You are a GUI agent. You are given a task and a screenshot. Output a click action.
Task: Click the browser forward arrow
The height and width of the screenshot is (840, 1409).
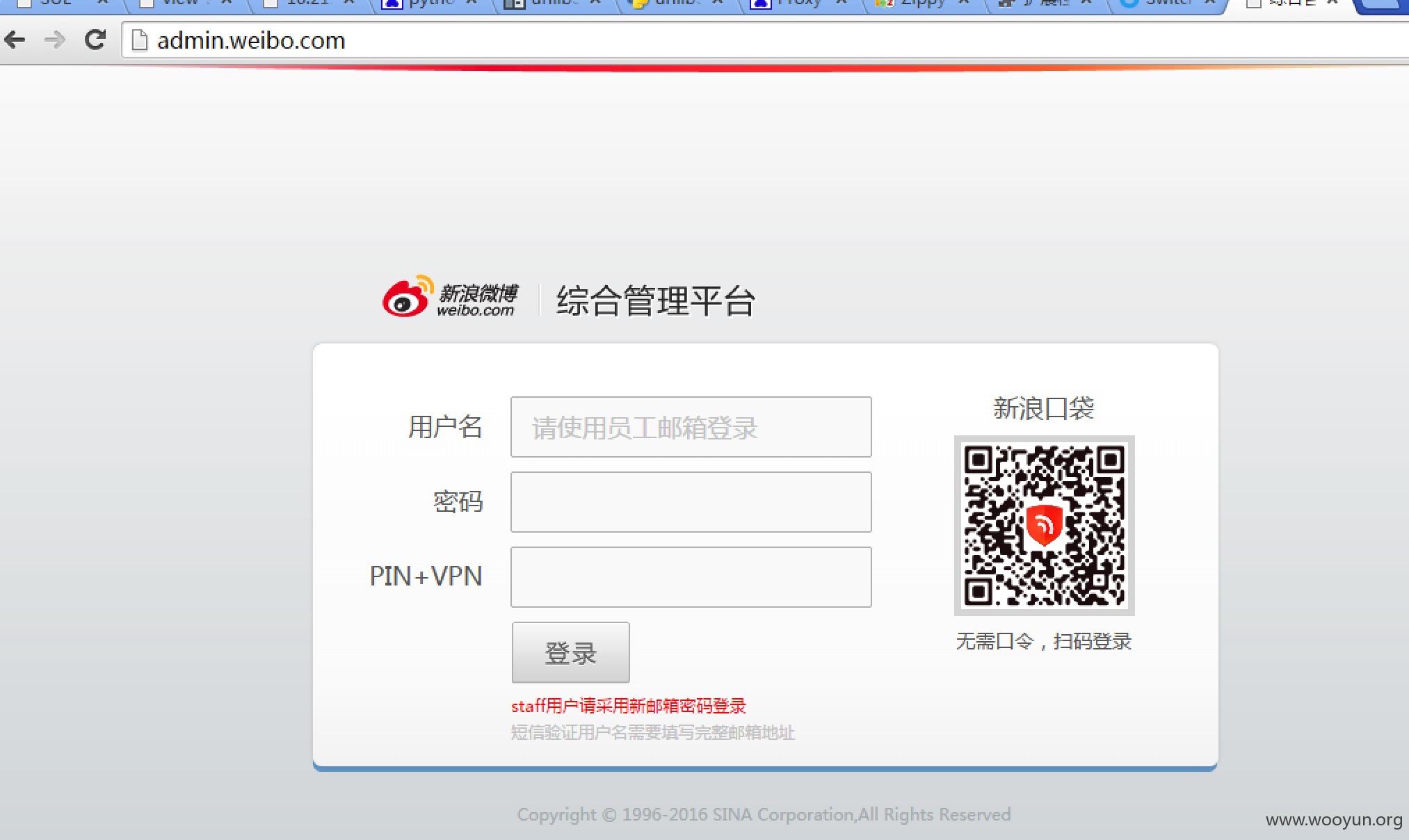(54, 40)
